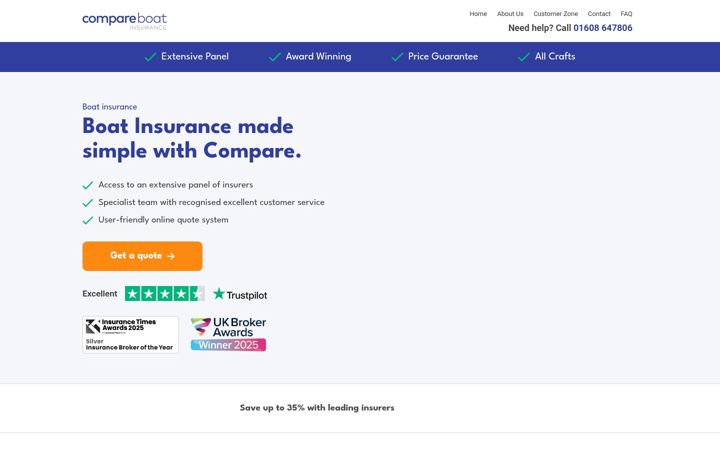Click 'Access to an extensive panel of insurers' text

pos(175,185)
